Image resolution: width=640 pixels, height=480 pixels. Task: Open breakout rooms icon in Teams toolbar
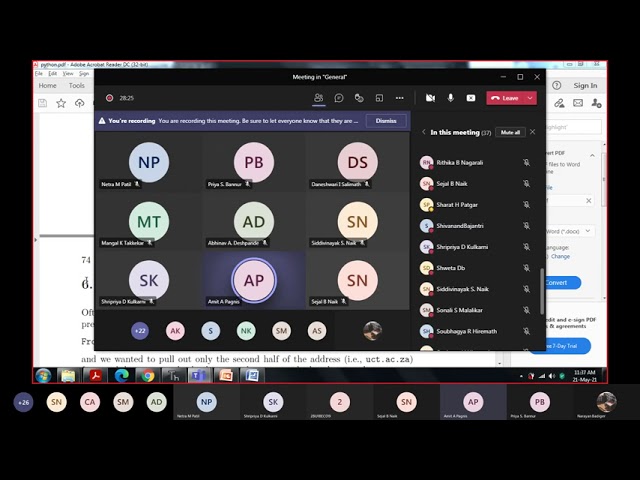tap(379, 98)
